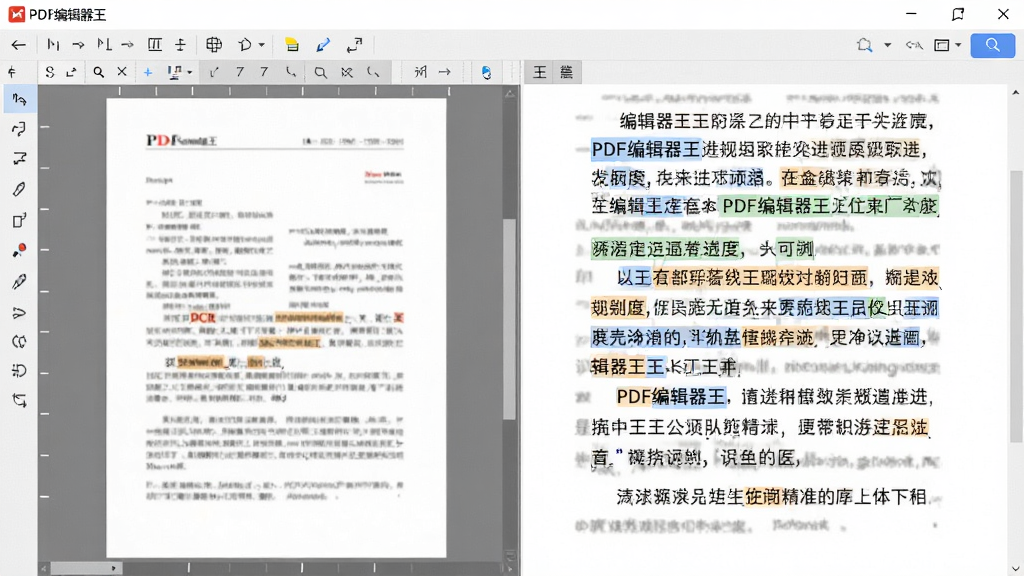Click the blue search button
The width and height of the screenshot is (1024, 576).
coord(992,45)
